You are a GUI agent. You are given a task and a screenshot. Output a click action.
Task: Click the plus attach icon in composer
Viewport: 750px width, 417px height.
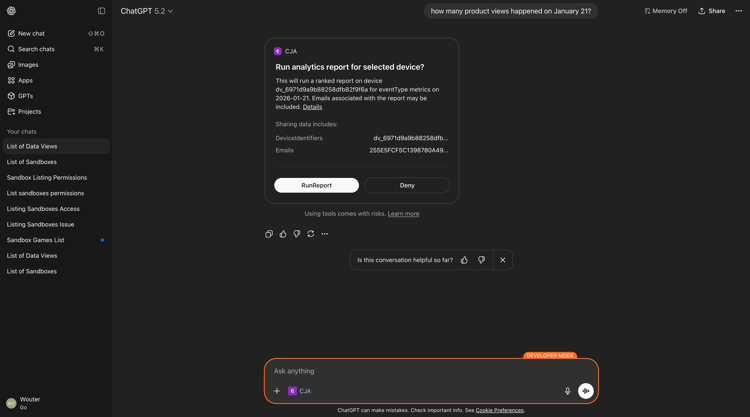click(x=276, y=391)
